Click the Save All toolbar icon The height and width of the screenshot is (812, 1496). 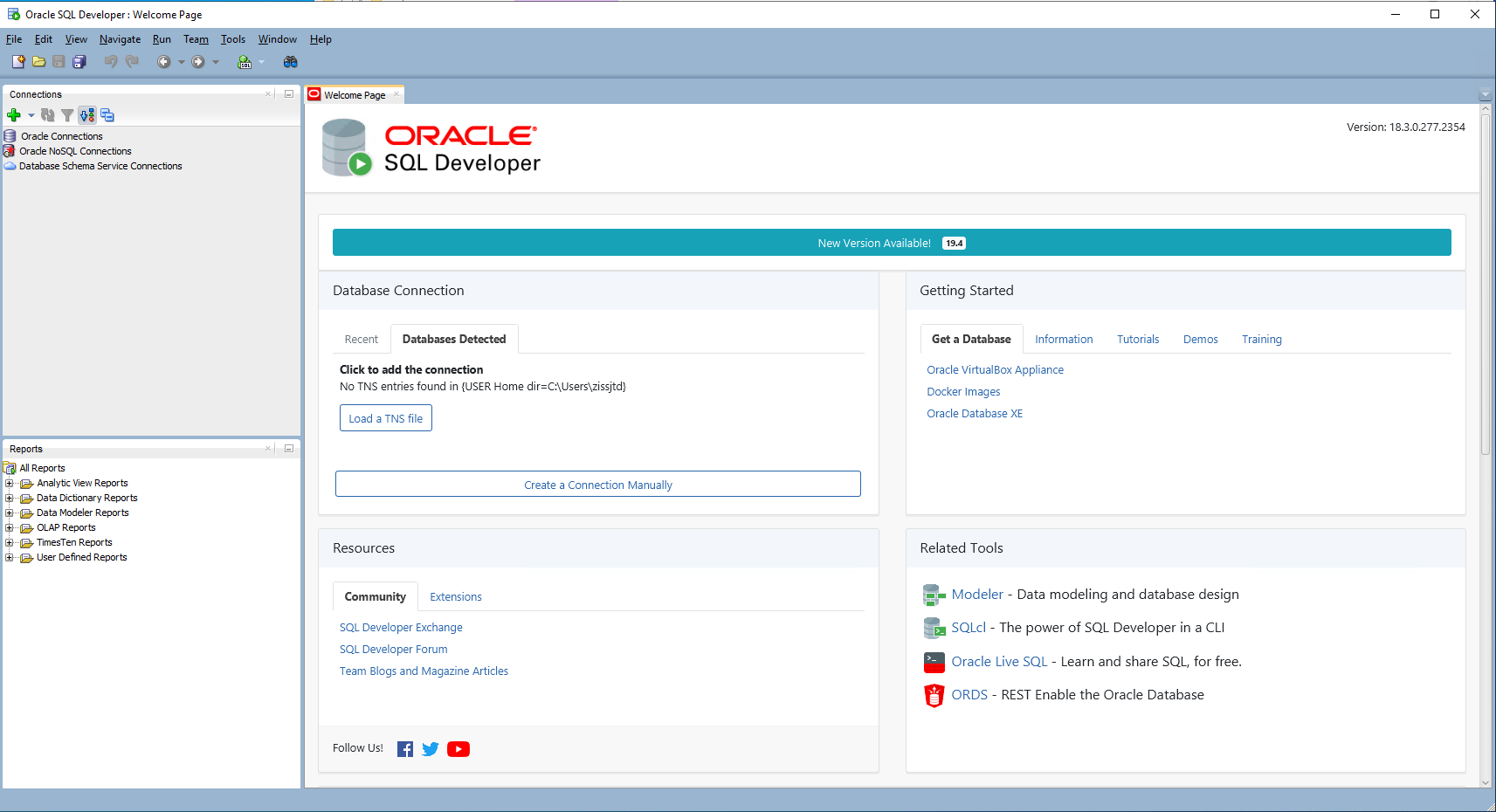click(79, 62)
